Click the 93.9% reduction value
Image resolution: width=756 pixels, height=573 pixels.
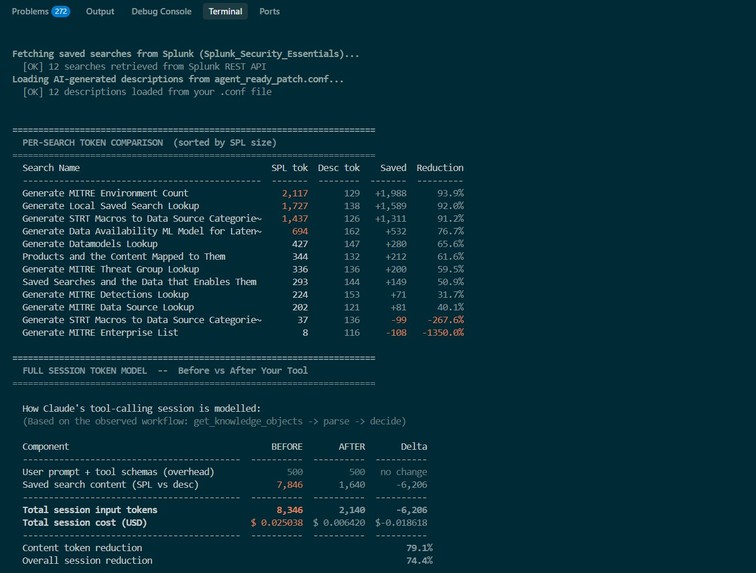450,193
